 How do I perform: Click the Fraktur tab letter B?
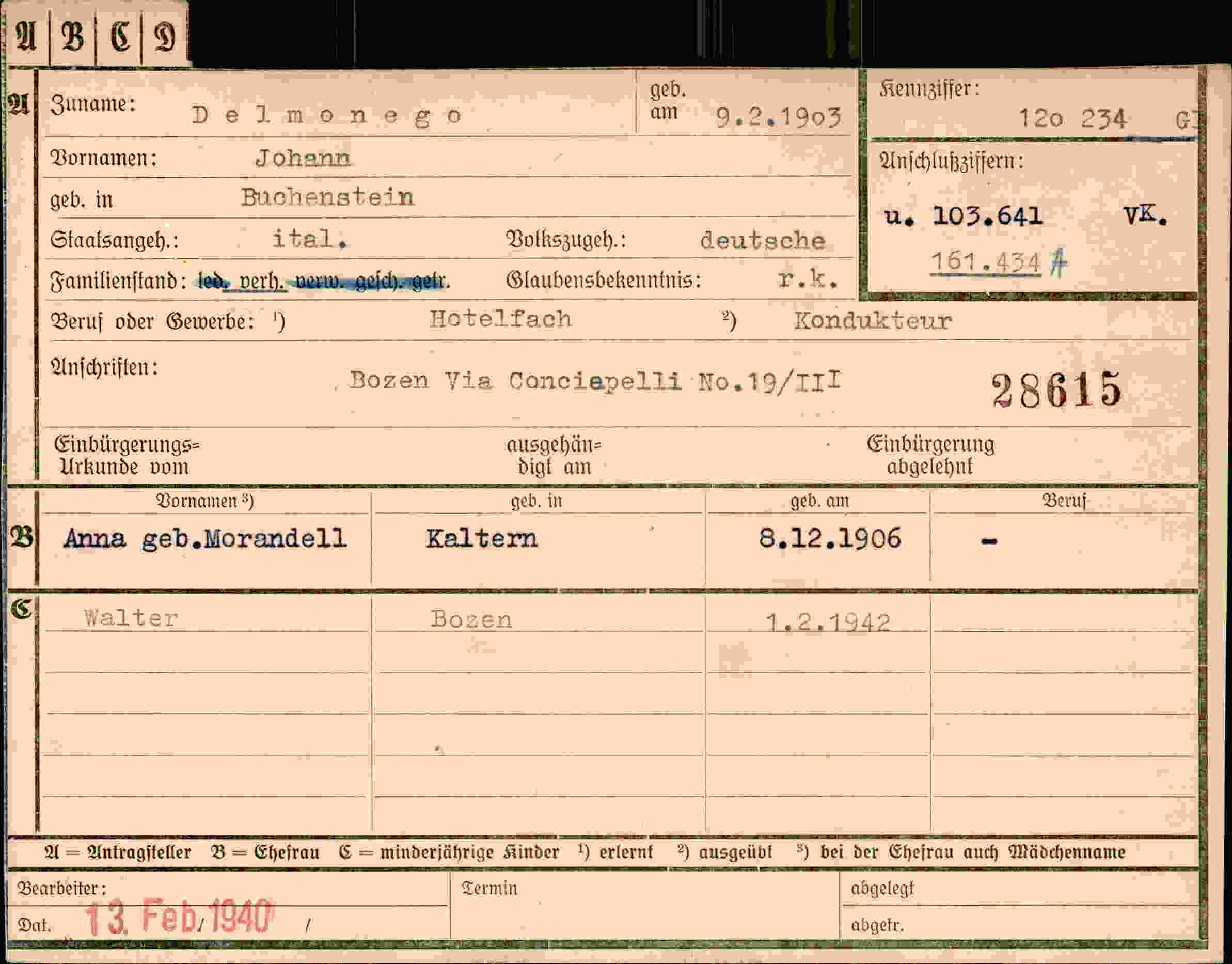72,37
